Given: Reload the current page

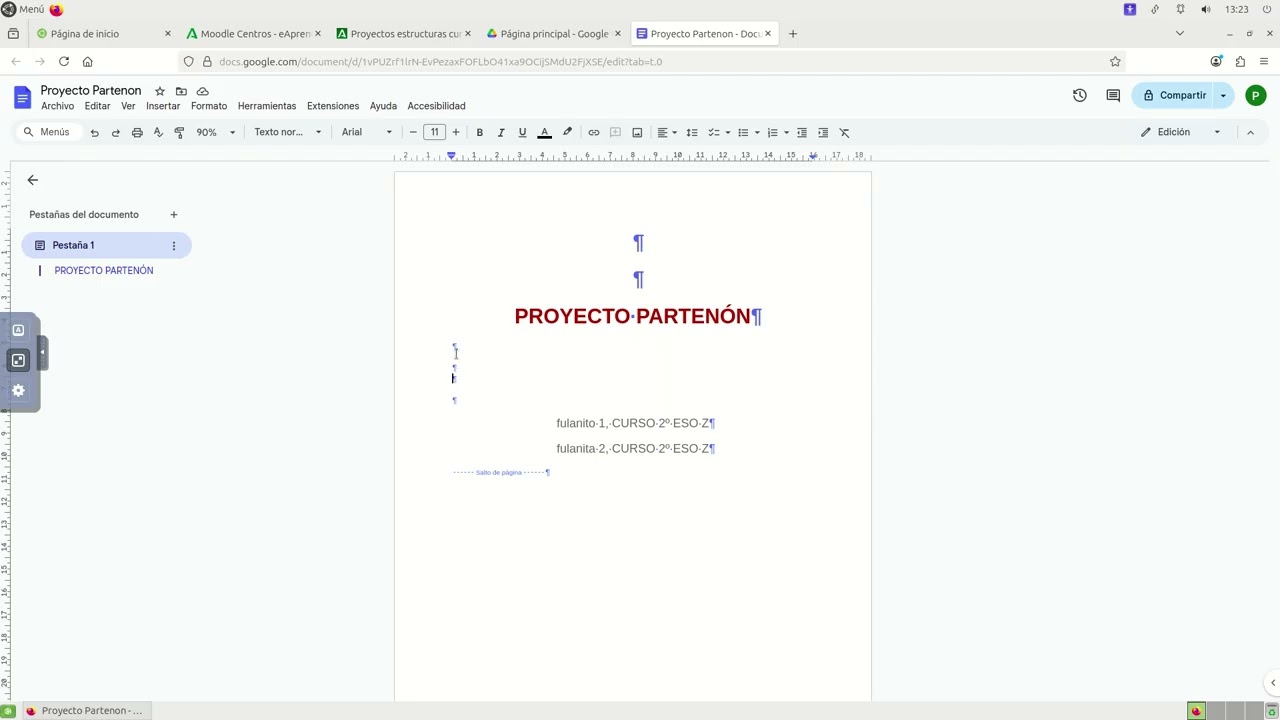Looking at the screenshot, I should coord(64,62).
